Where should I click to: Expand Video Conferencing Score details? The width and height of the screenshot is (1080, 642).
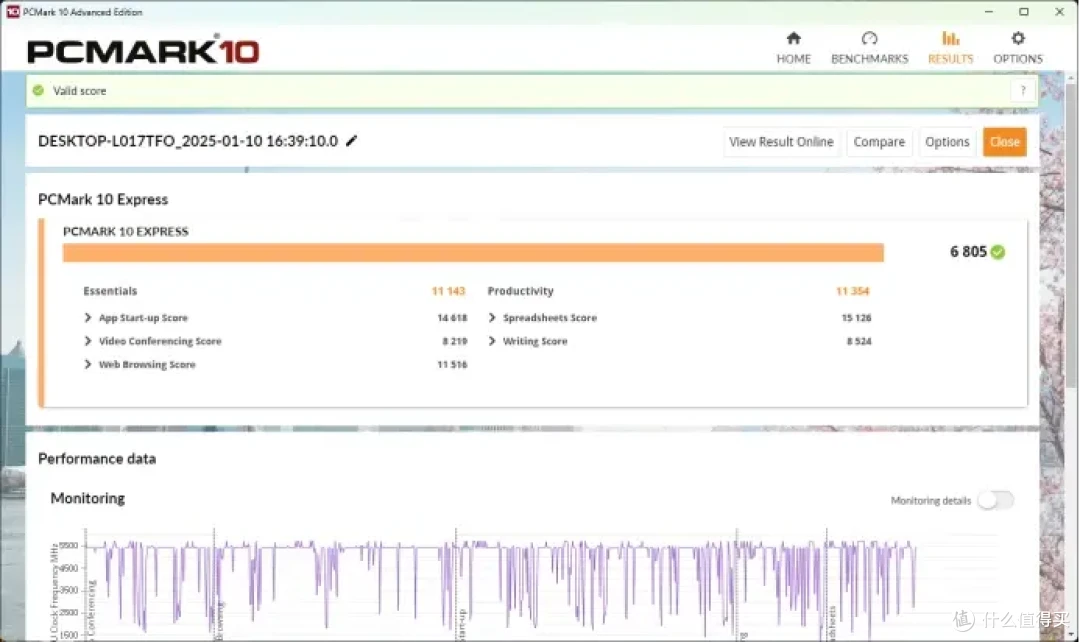click(87, 341)
